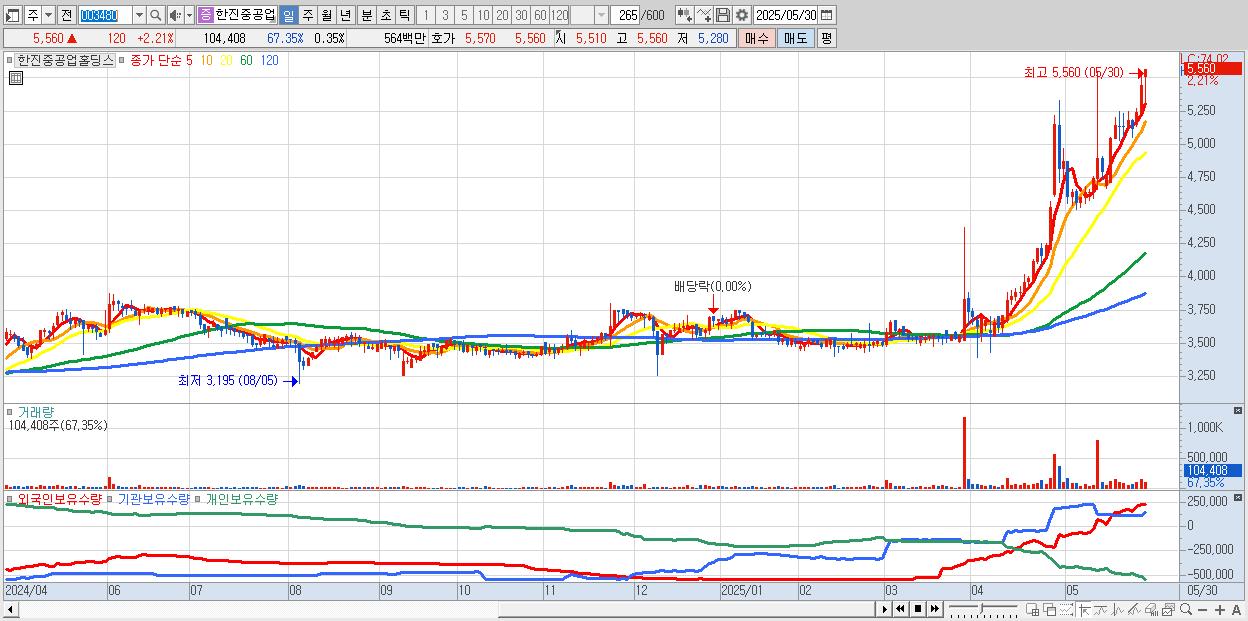Select the 월 monthly period button
Viewport: 1248px width, 621px height.
point(326,15)
